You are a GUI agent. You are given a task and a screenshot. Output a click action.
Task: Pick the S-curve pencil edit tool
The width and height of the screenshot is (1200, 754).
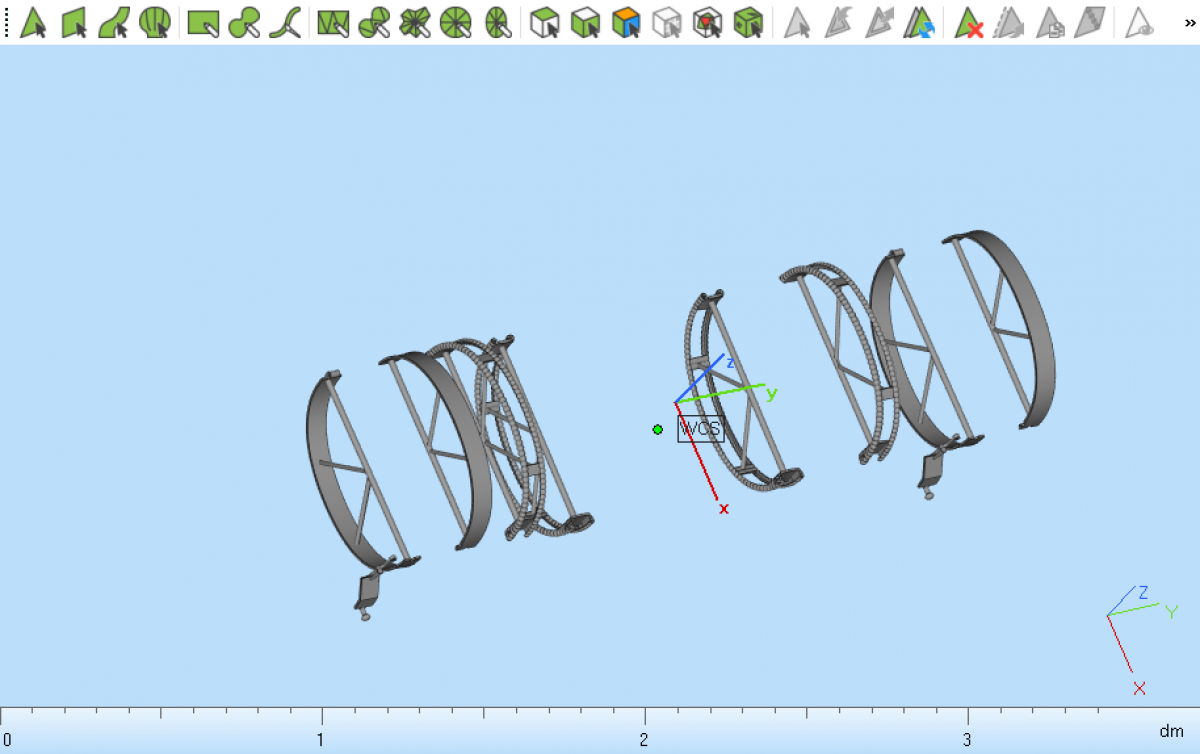[285, 22]
